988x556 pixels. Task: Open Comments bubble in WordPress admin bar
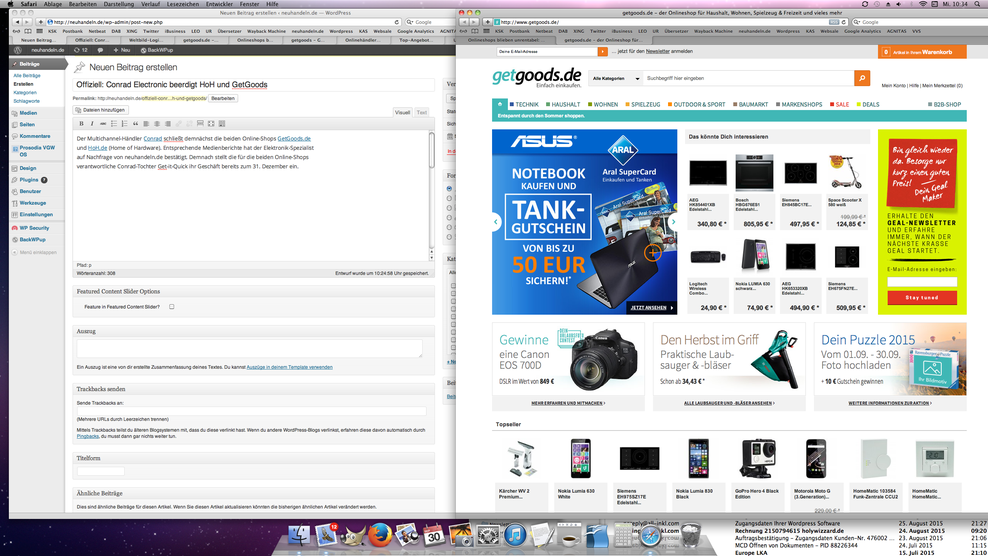point(100,50)
